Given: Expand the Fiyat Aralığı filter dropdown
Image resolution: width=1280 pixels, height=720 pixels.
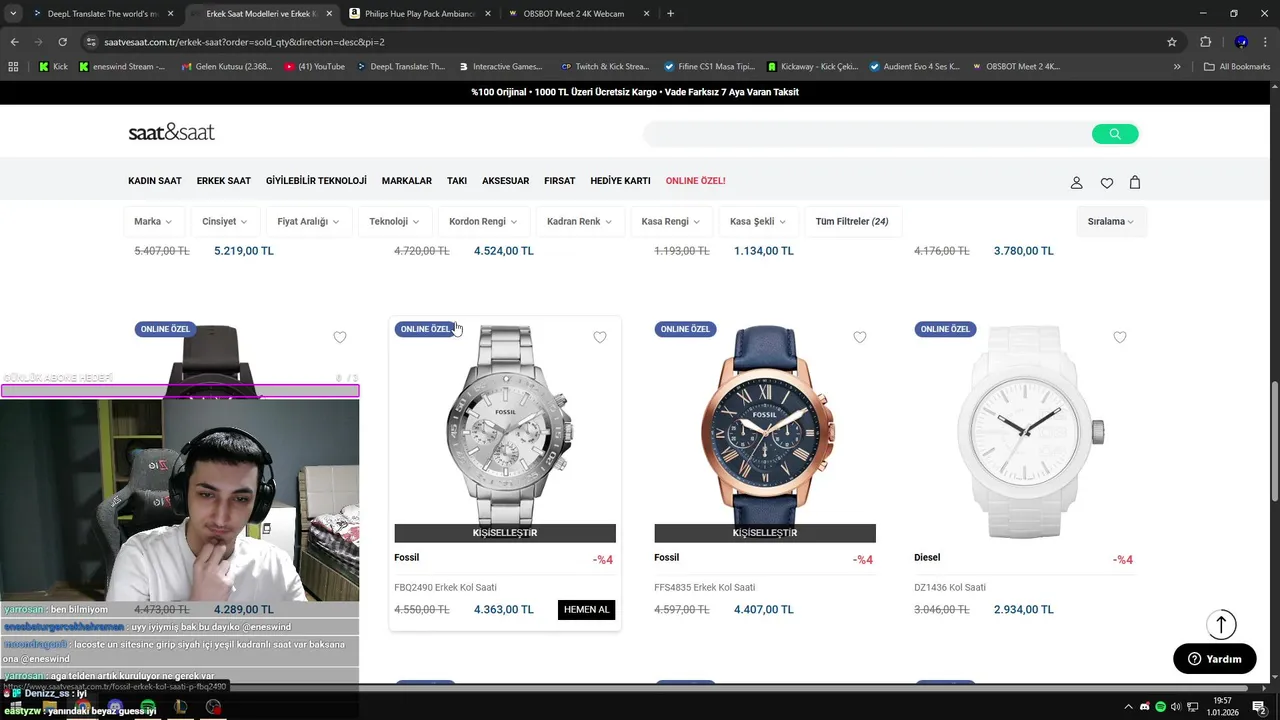Looking at the screenshot, I should 308,221.
